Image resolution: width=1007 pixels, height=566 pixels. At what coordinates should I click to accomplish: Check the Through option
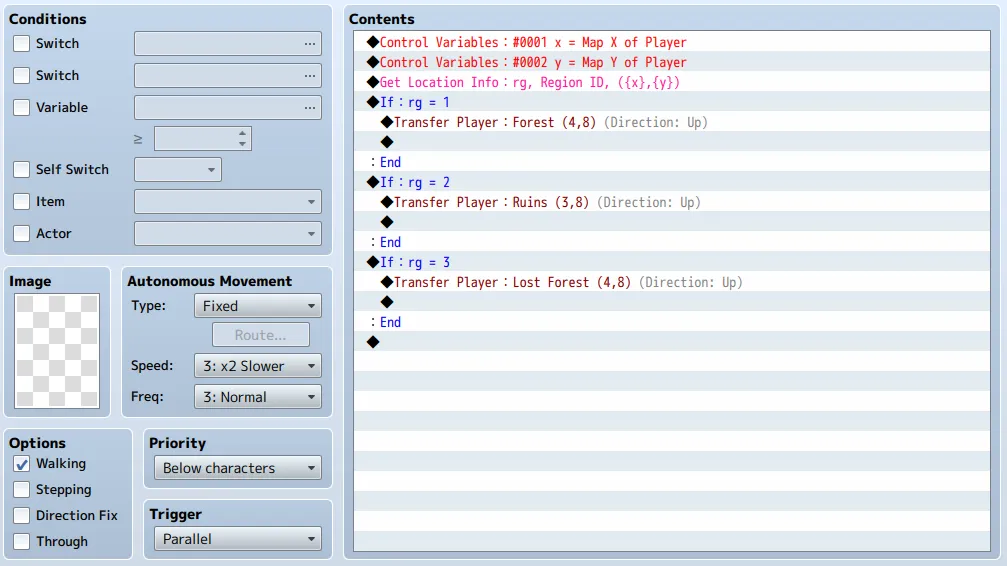(21, 542)
